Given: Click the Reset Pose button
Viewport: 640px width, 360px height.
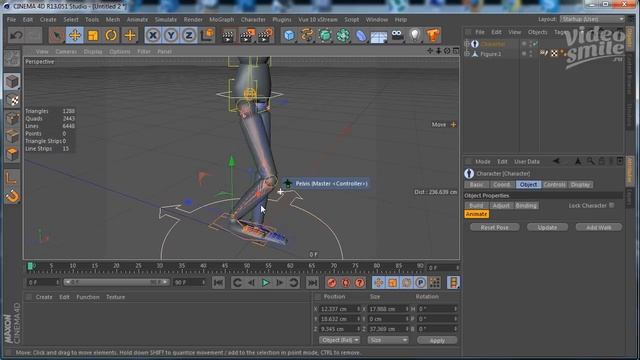Looking at the screenshot, I should (495, 227).
